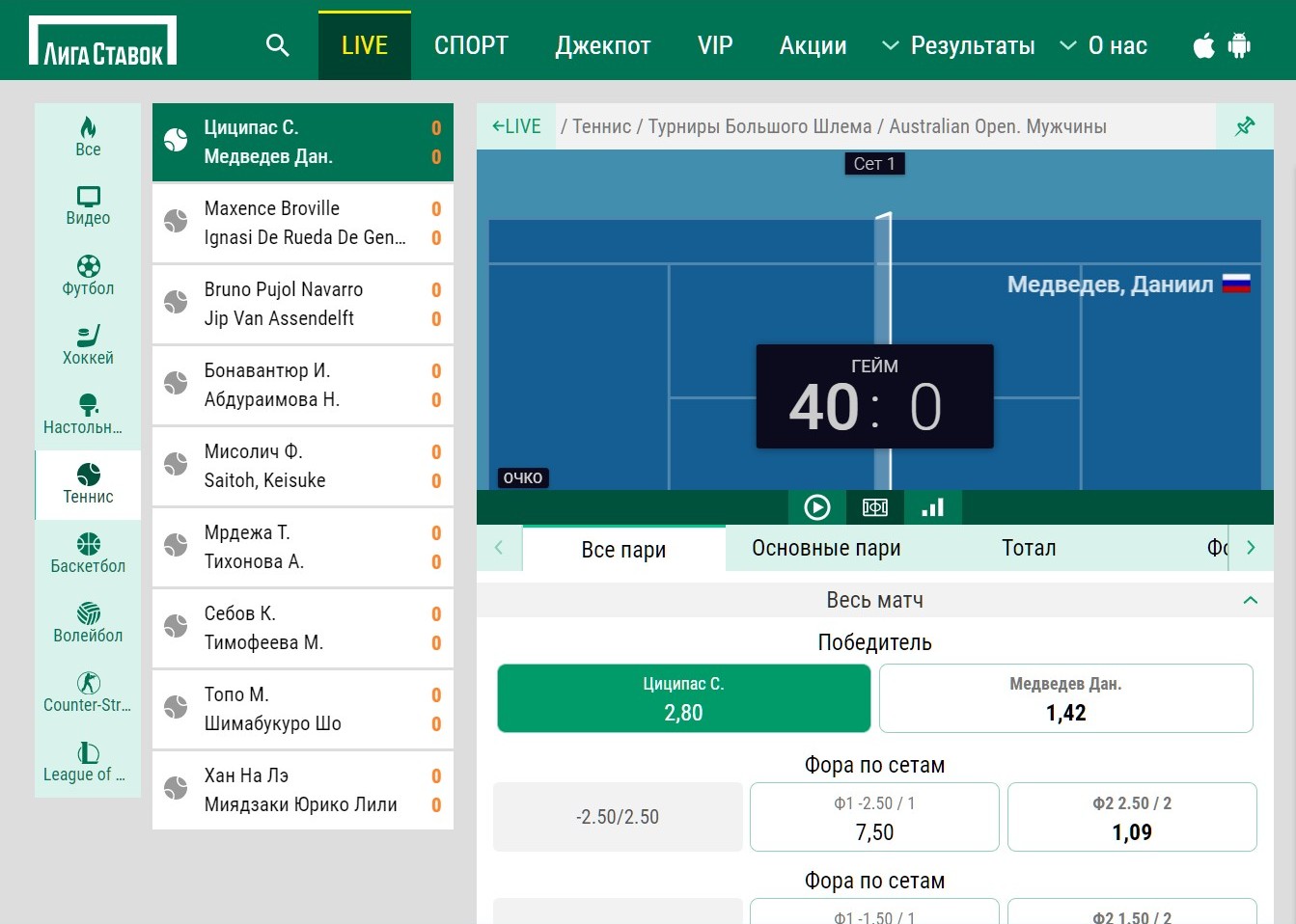Switch to the Тотал tab
The image size is (1296, 924).
click(x=1029, y=548)
